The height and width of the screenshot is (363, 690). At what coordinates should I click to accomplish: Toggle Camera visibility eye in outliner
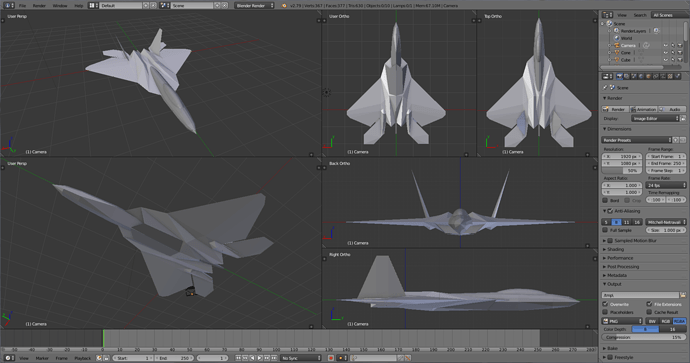pyautogui.click(x=666, y=45)
